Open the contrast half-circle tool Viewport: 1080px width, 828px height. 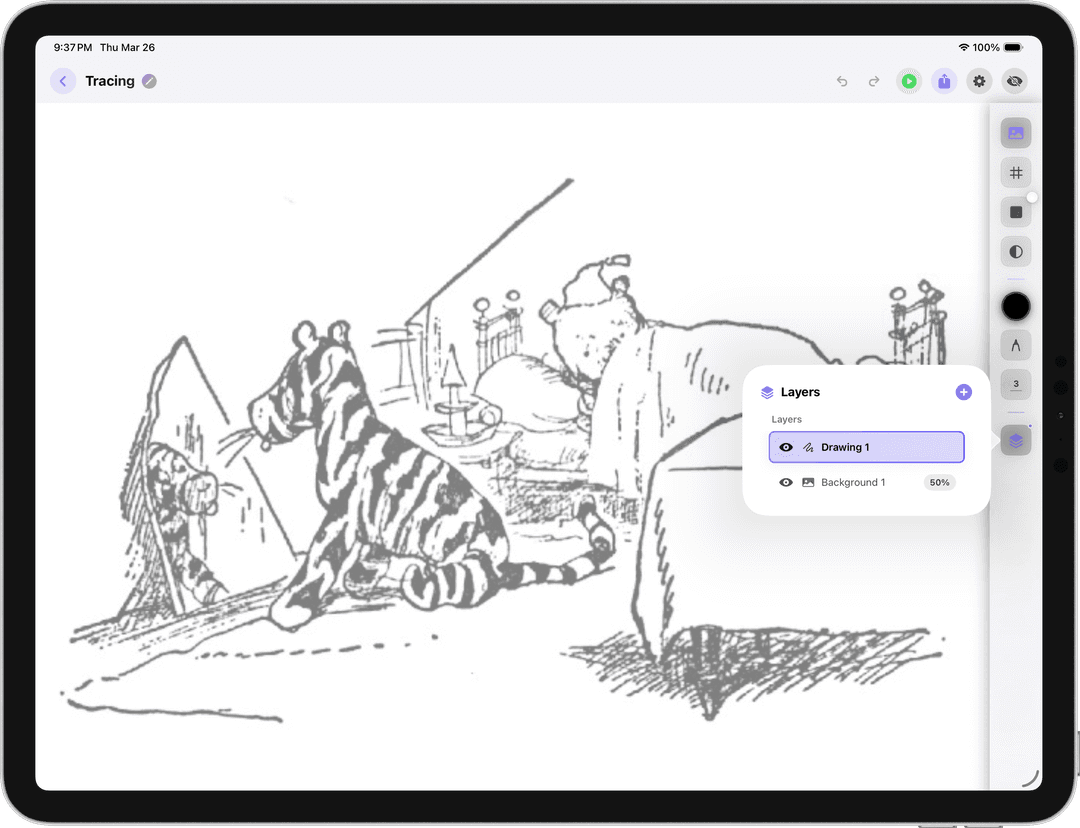[x=1016, y=251]
